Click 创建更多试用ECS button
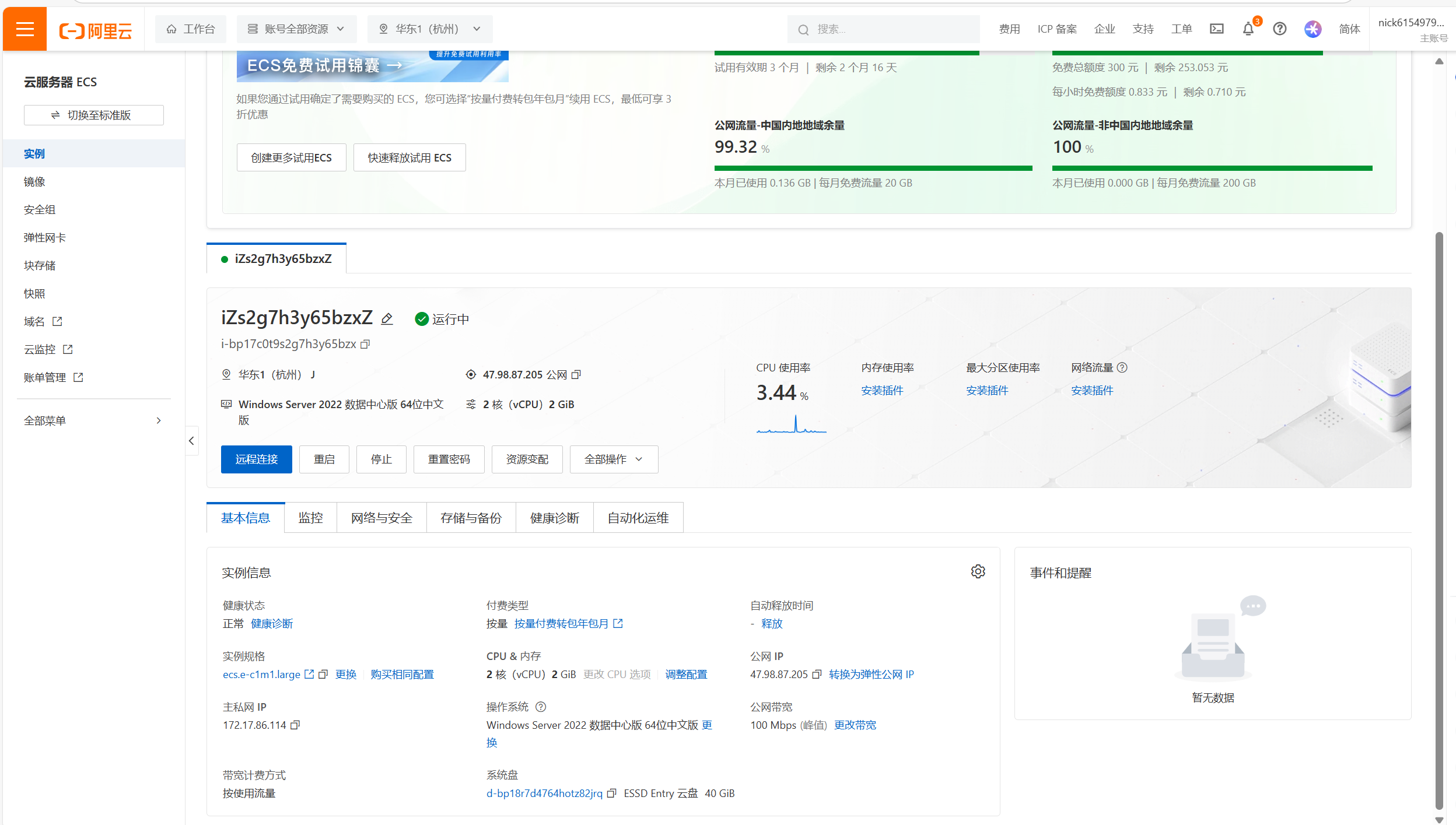This screenshot has height=825, width=1456. click(291, 157)
